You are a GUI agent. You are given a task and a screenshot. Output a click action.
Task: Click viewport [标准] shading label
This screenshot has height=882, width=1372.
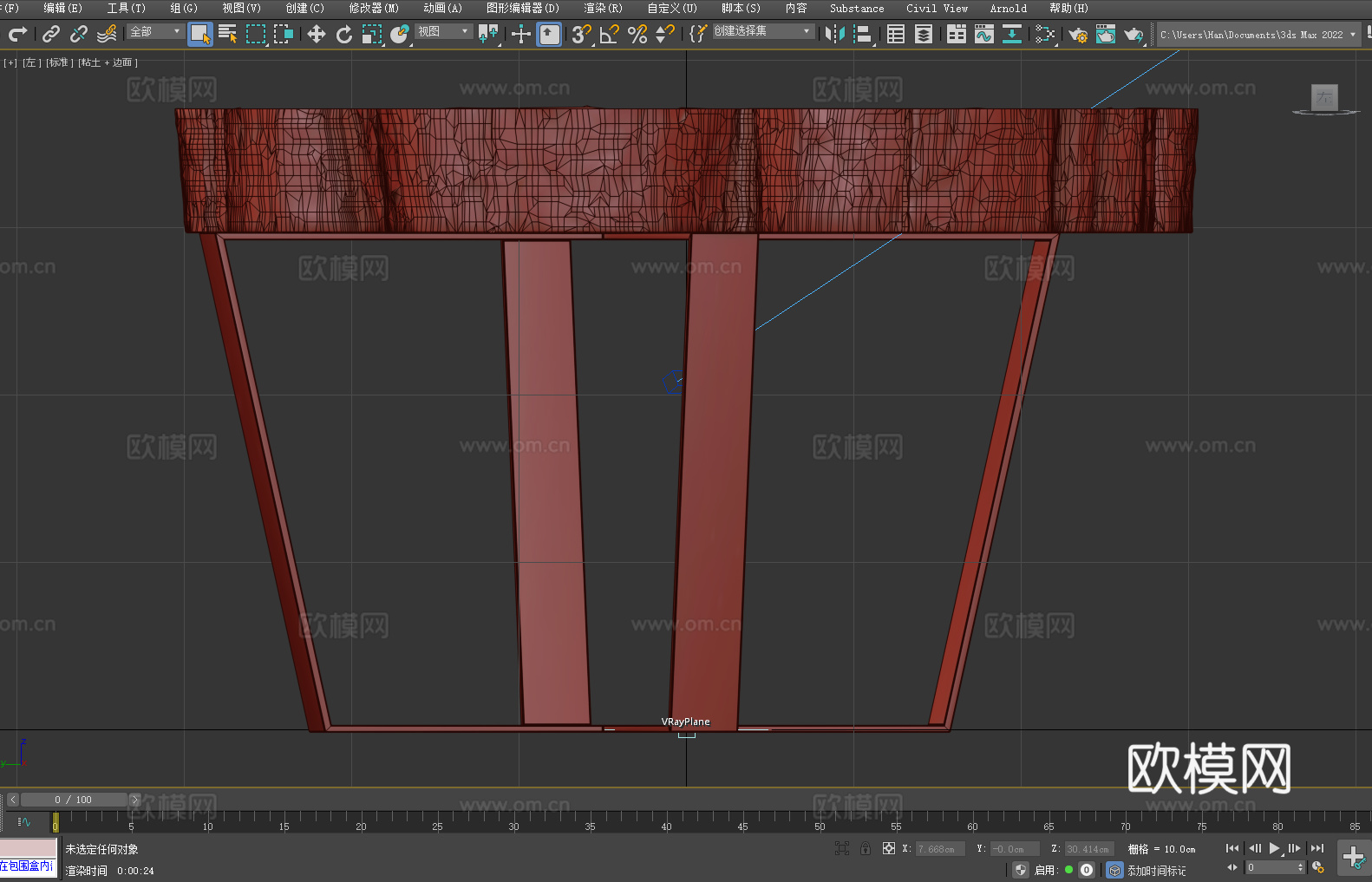(59, 62)
